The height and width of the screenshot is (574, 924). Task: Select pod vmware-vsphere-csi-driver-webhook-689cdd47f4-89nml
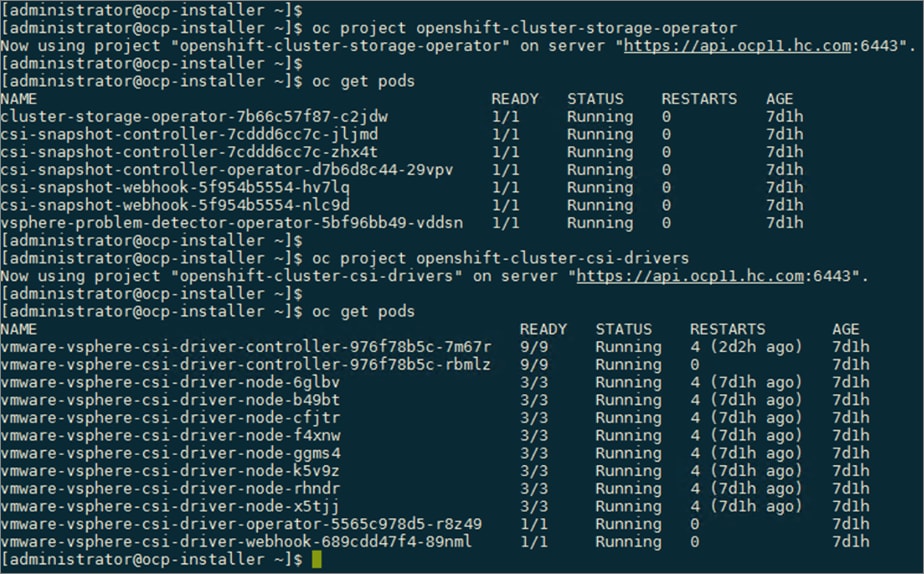click(x=236, y=542)
